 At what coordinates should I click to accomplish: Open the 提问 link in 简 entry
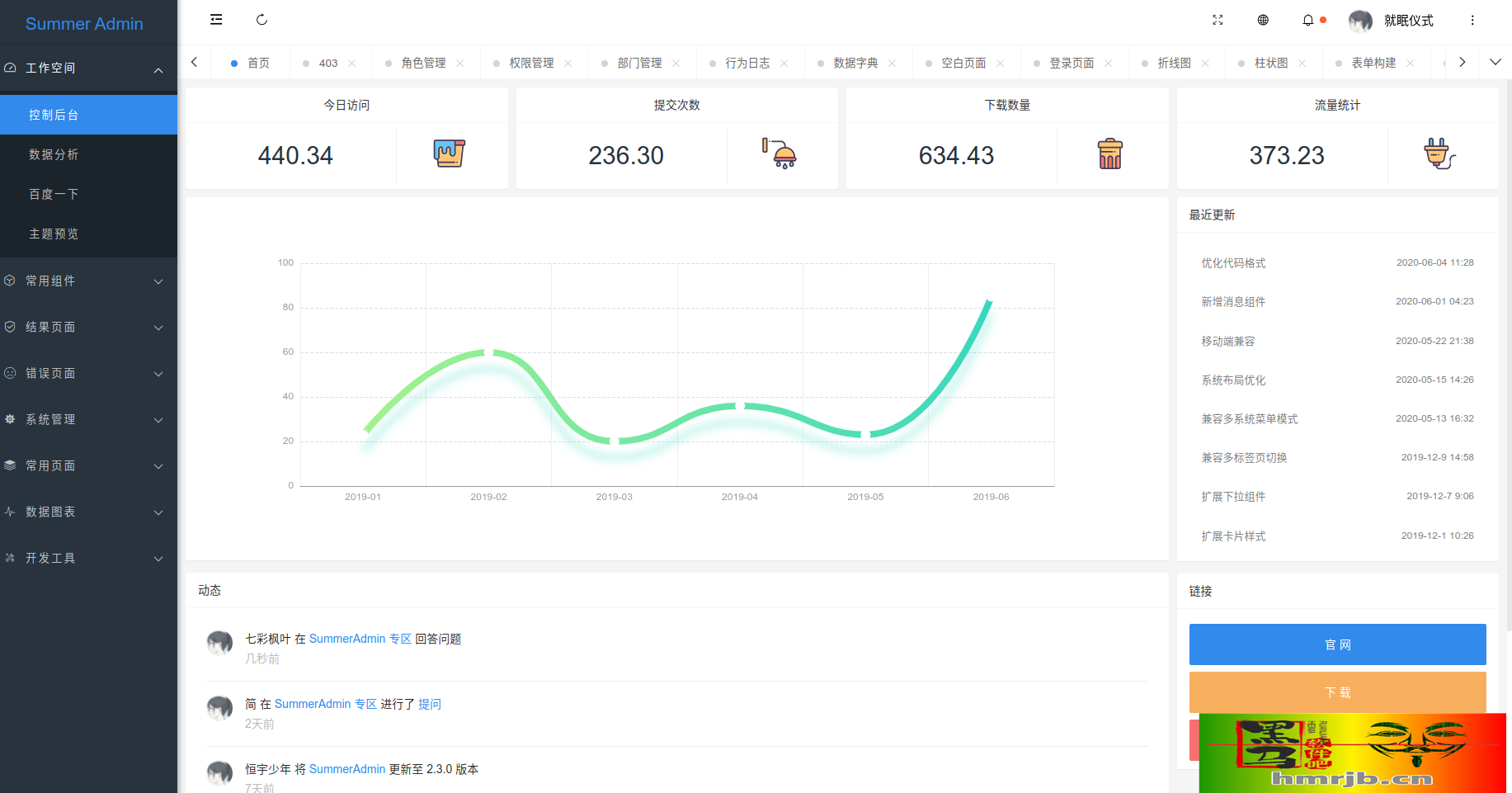point(430,704)
